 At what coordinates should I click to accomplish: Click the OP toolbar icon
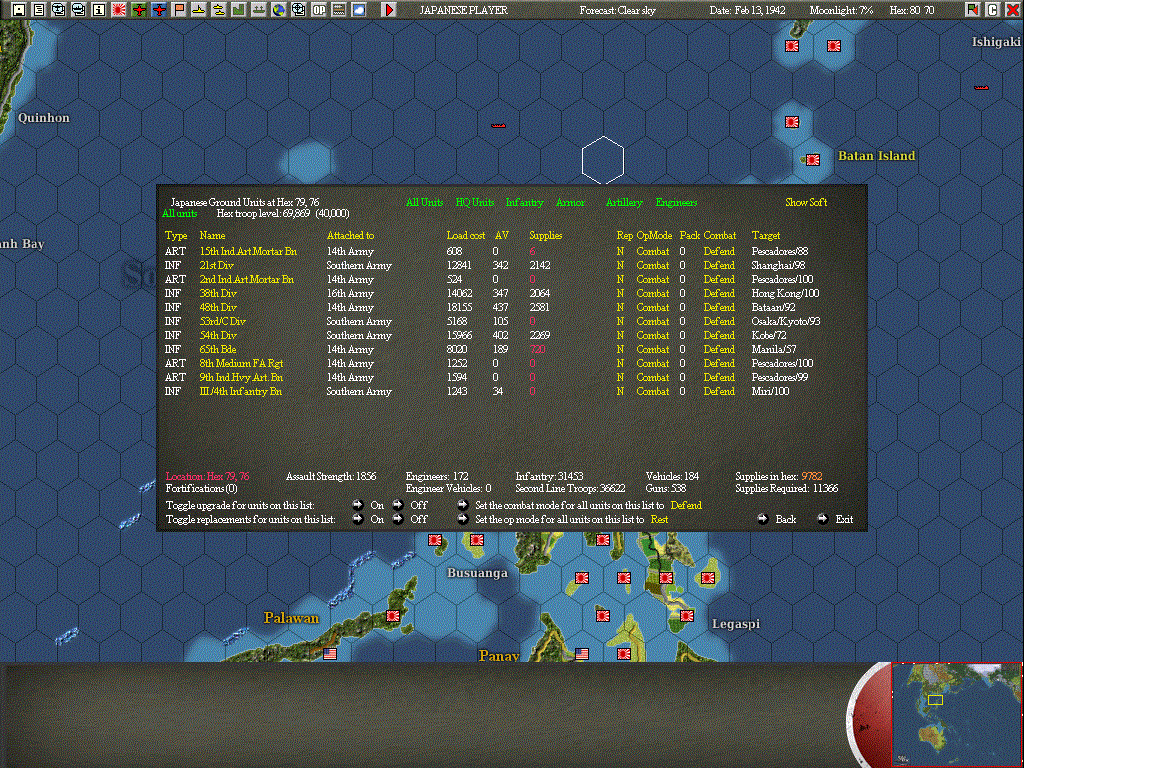point(319,10)
